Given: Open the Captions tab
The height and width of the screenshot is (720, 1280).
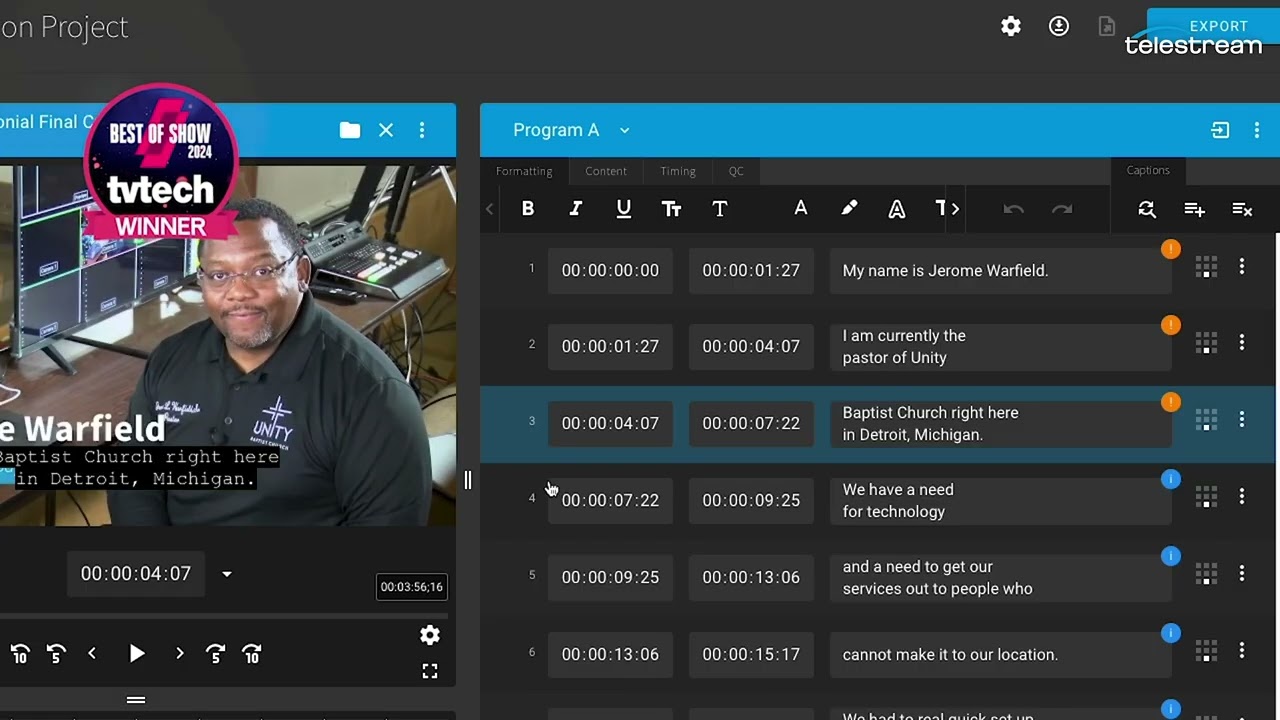Looking at the screenshot, I should 1148,170.
